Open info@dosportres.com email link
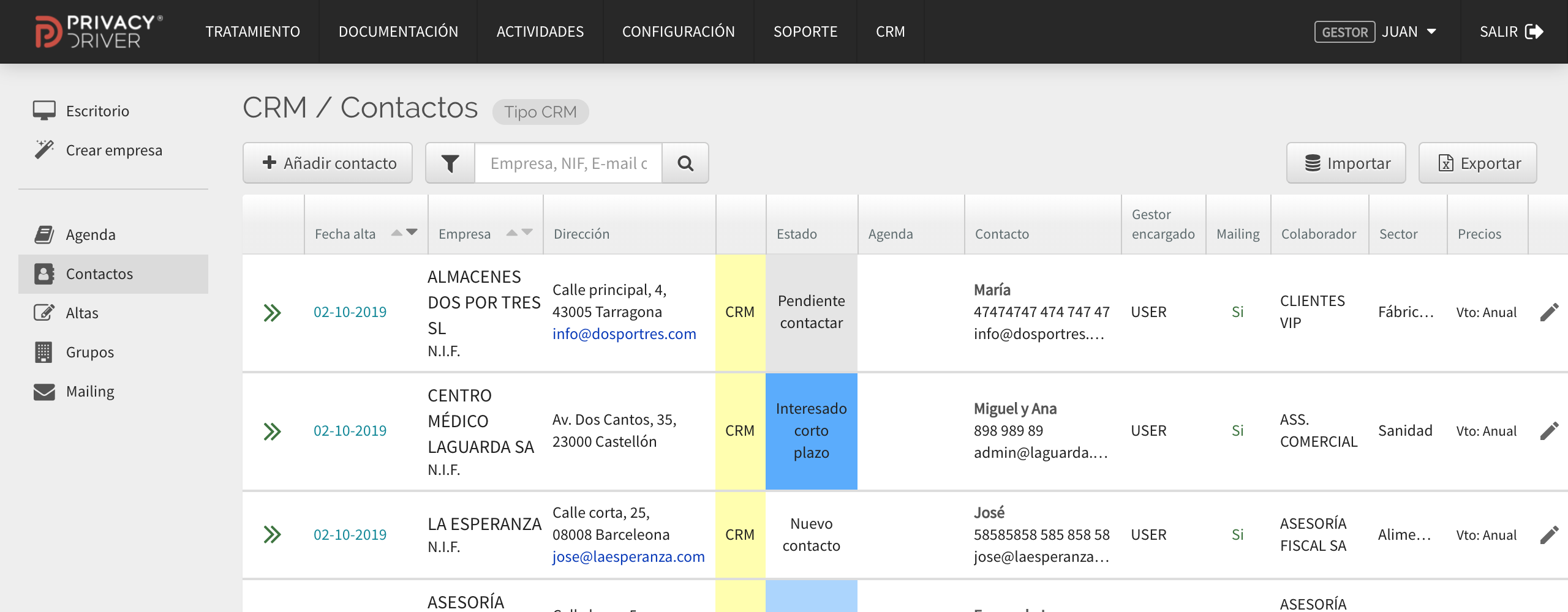The image size is (1568, 612). pos(624,334)
